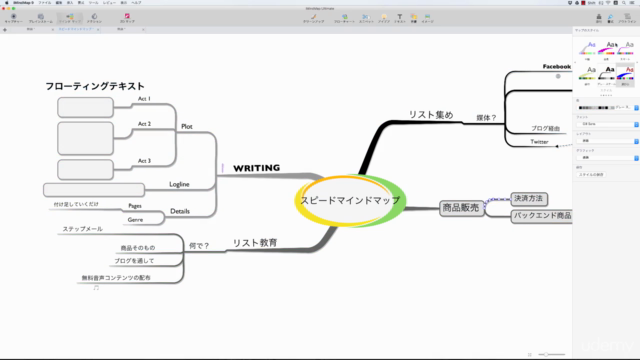Click the grayscale color palette strip
Image resolution: width=640 pixels, height=360 pixels.
[596, 108]
